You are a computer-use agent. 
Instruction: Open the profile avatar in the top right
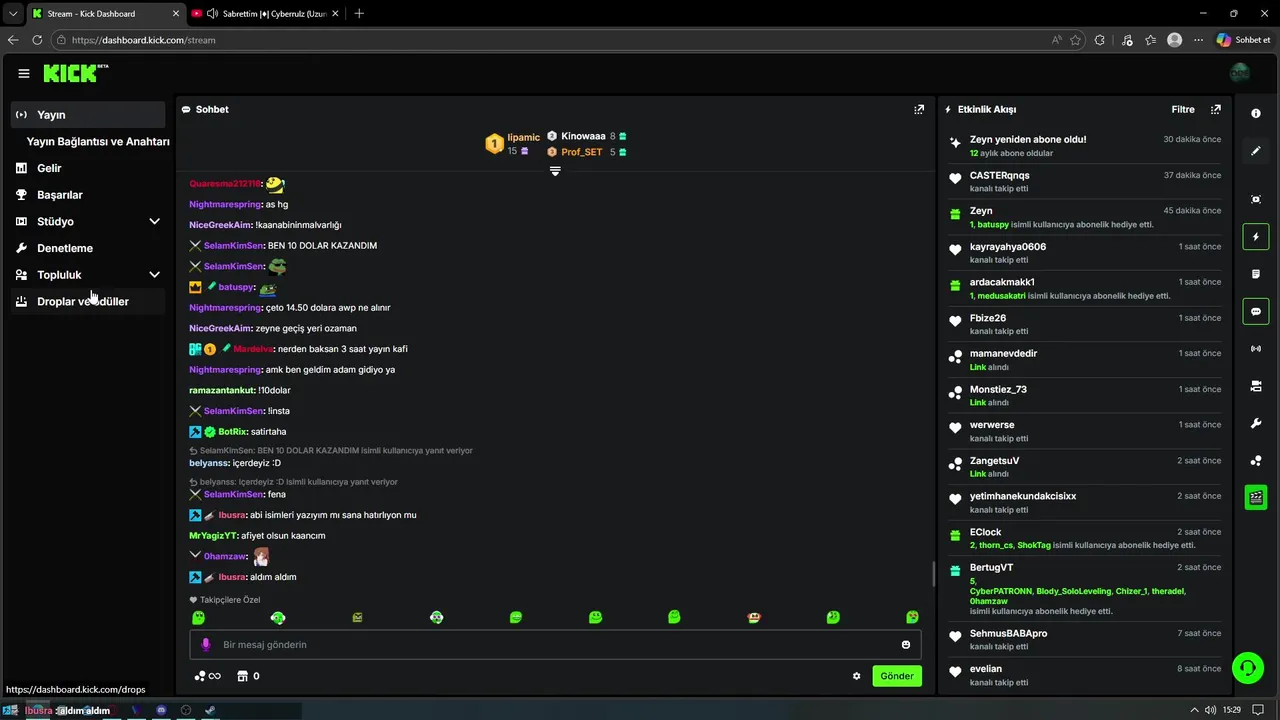[1239, 73]
